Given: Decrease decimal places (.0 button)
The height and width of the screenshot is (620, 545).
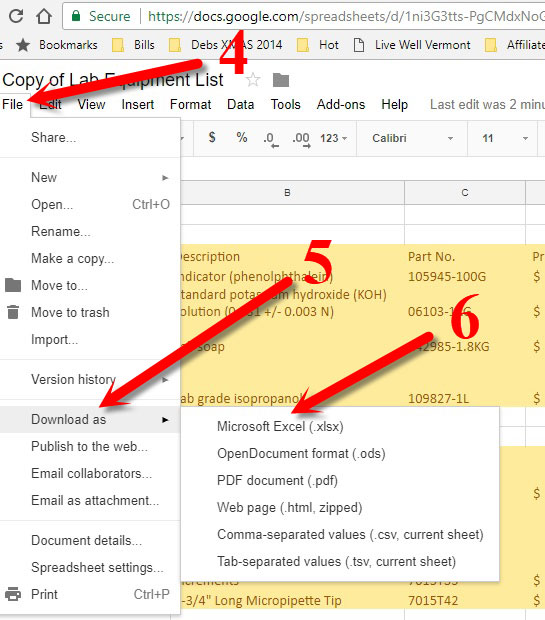Looking at the screenshot, I should tap(271, 139).
